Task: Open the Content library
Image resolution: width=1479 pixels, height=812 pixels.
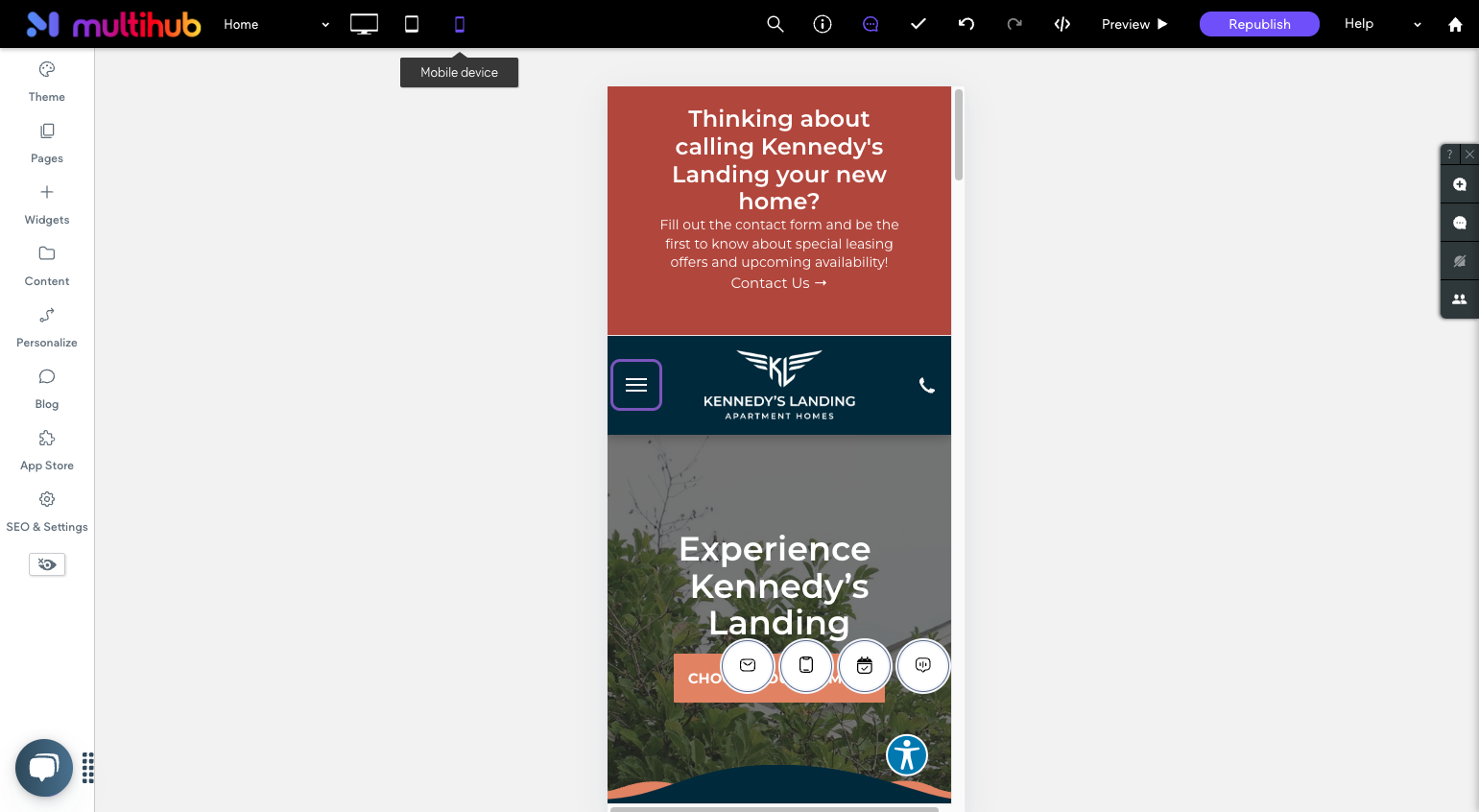Action: tap(47, 266)
